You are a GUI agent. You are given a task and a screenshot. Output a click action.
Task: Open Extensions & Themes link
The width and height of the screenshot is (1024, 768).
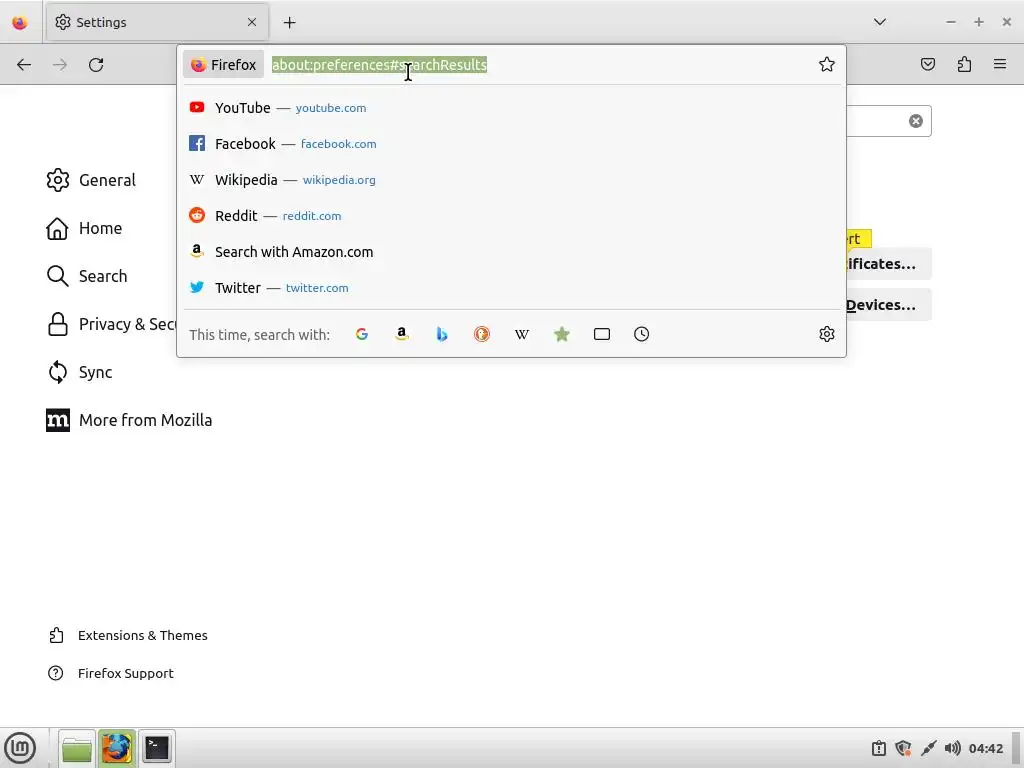[128, 635]
